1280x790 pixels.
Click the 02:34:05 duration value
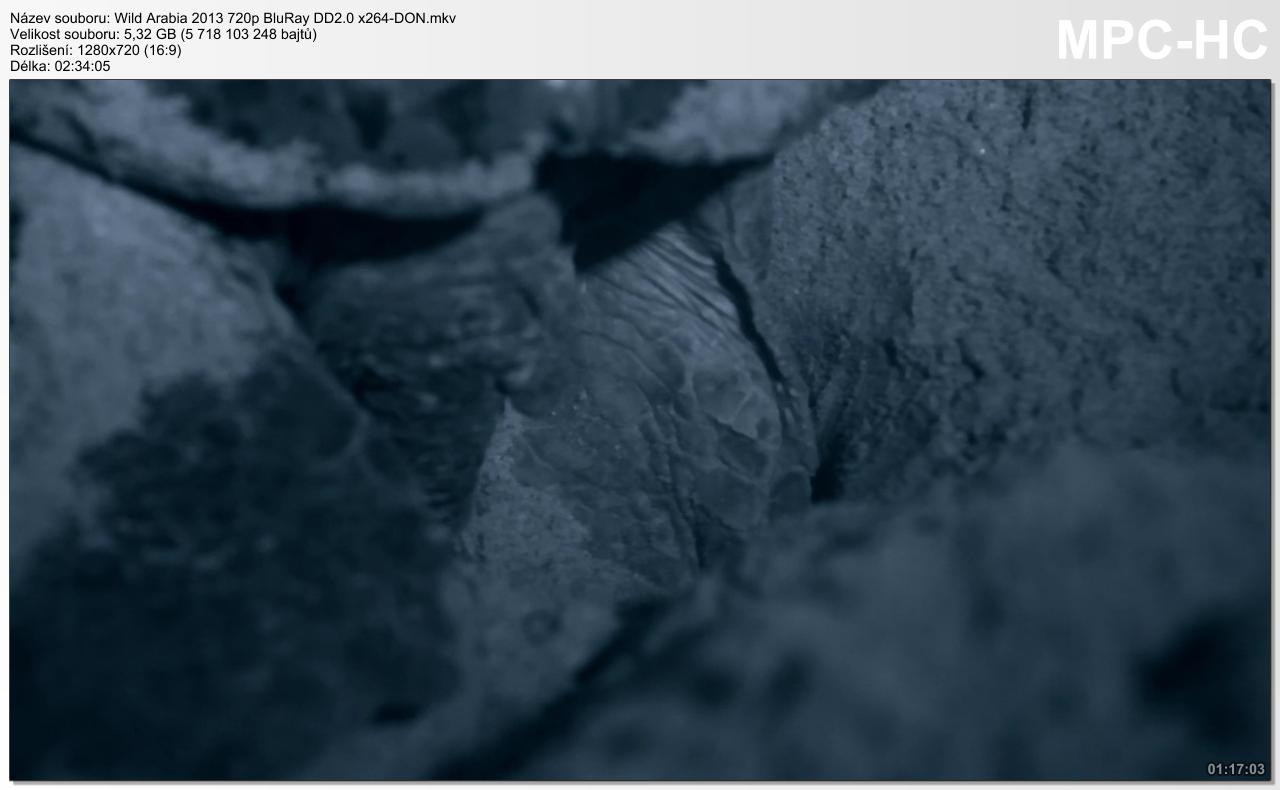81,66
